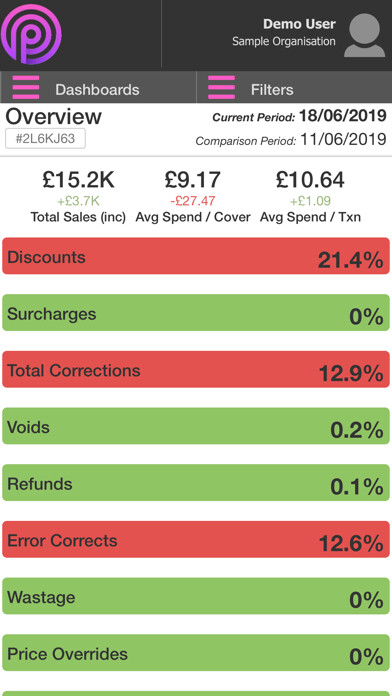This screenshot has width=392, height=696.
Task: Select the Error Corrects 12.6% bar
Action: coord(196,539)
